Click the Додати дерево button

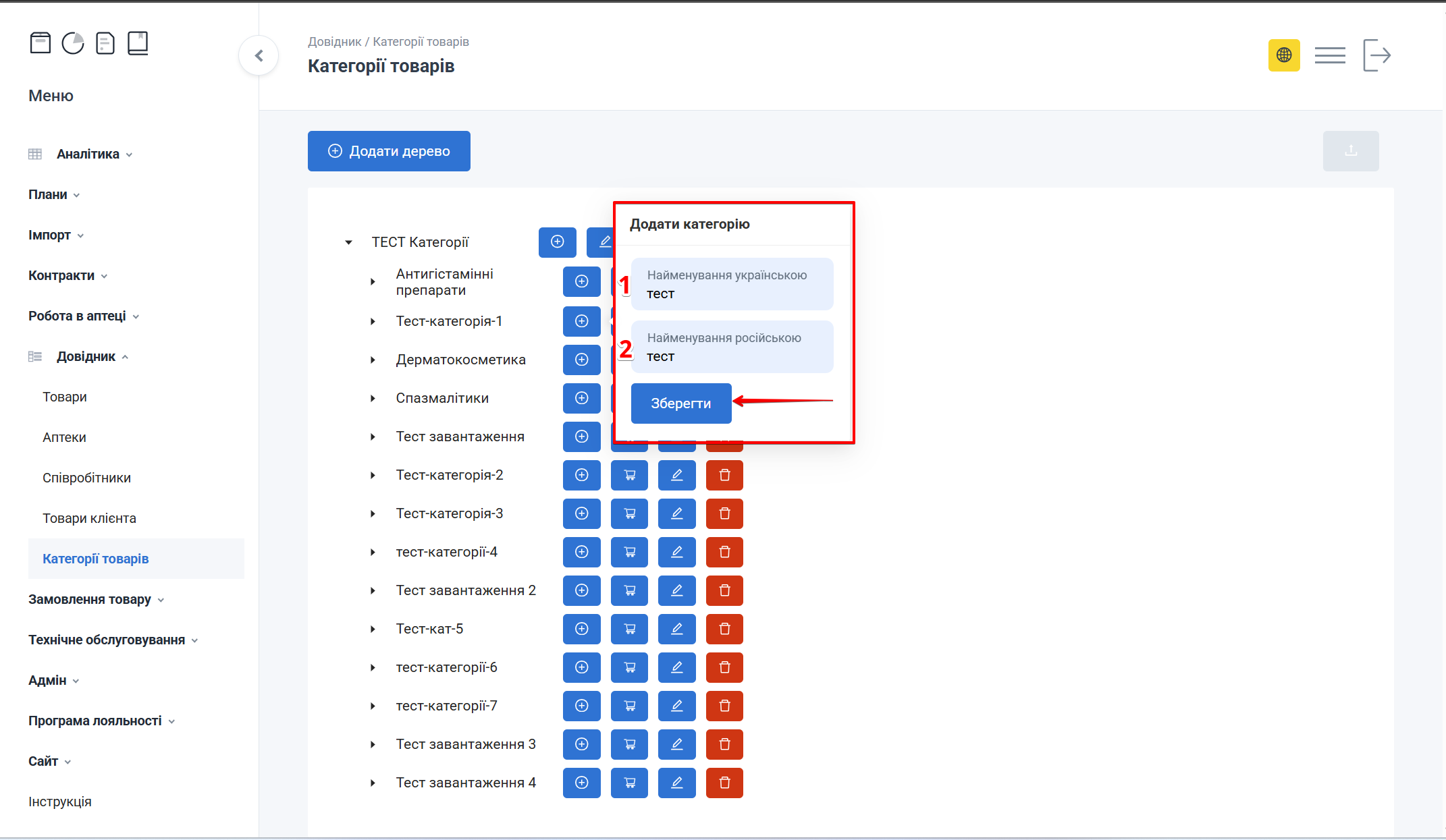click(x=389, y=151)
